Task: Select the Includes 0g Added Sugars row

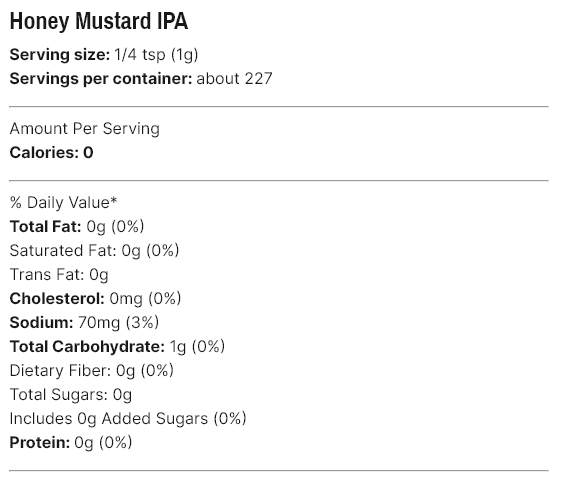Action: tap(128, 419)
